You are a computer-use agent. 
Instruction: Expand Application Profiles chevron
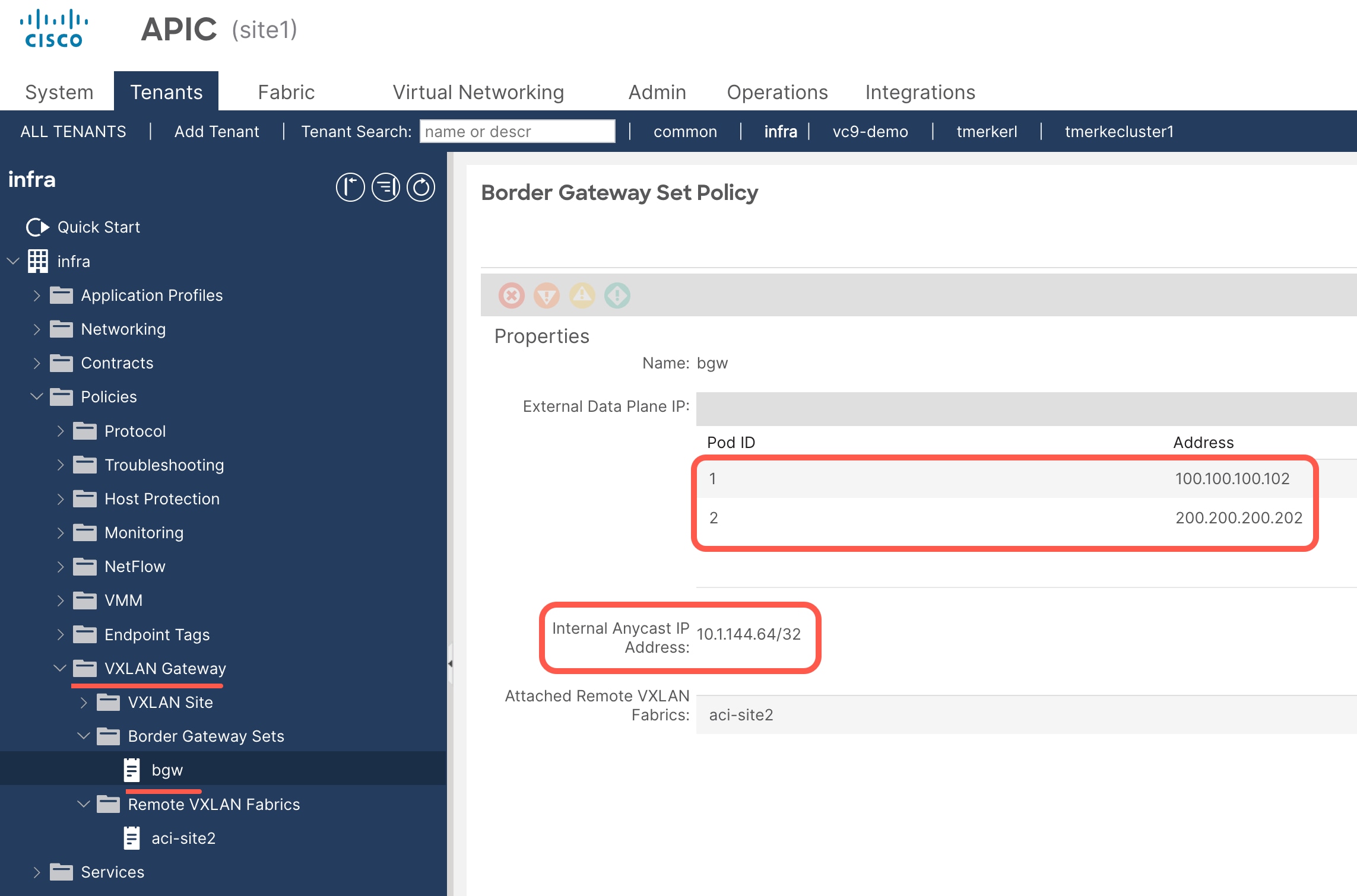click(37, 295)
